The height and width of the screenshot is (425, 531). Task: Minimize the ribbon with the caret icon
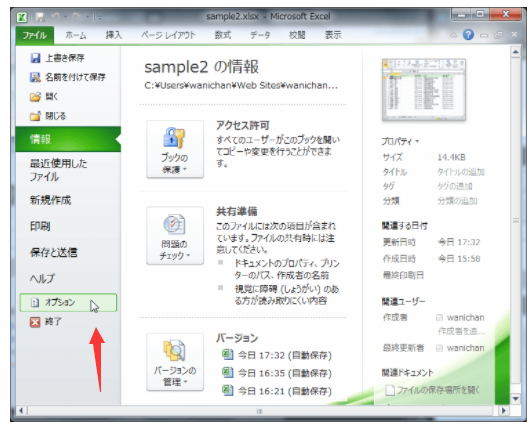pos(453,35)
